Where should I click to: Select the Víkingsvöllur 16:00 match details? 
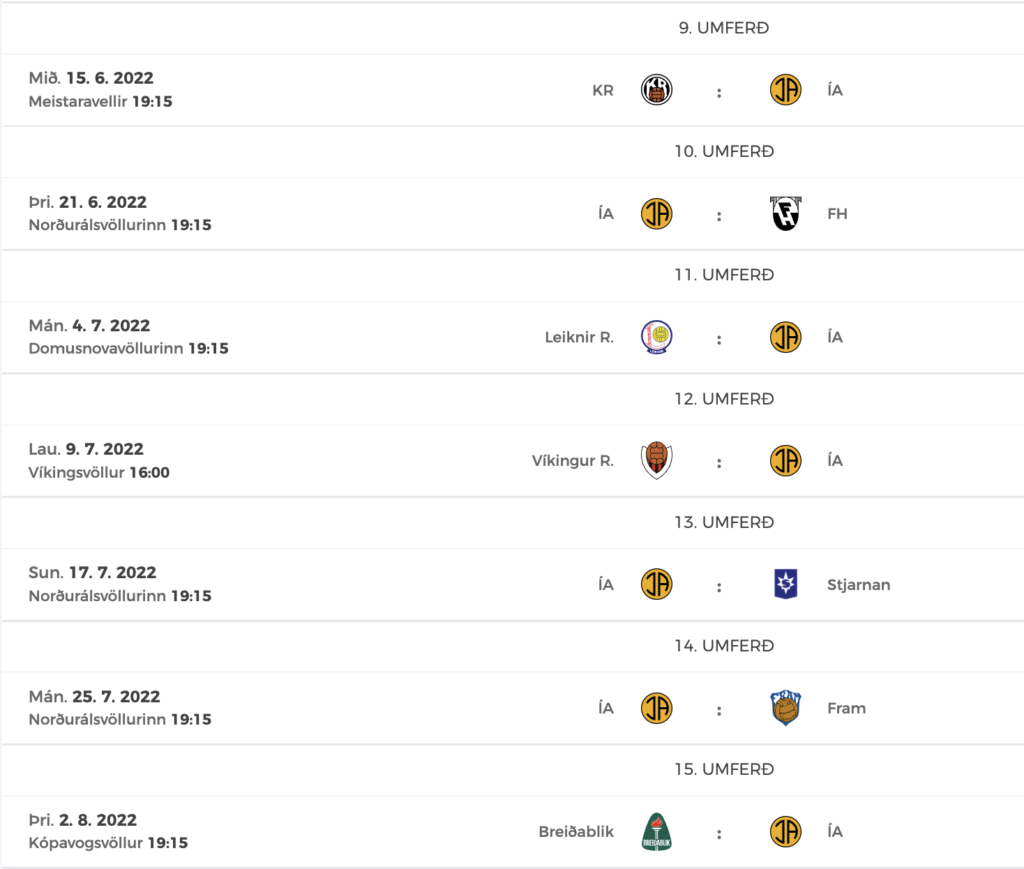point(99,473)
